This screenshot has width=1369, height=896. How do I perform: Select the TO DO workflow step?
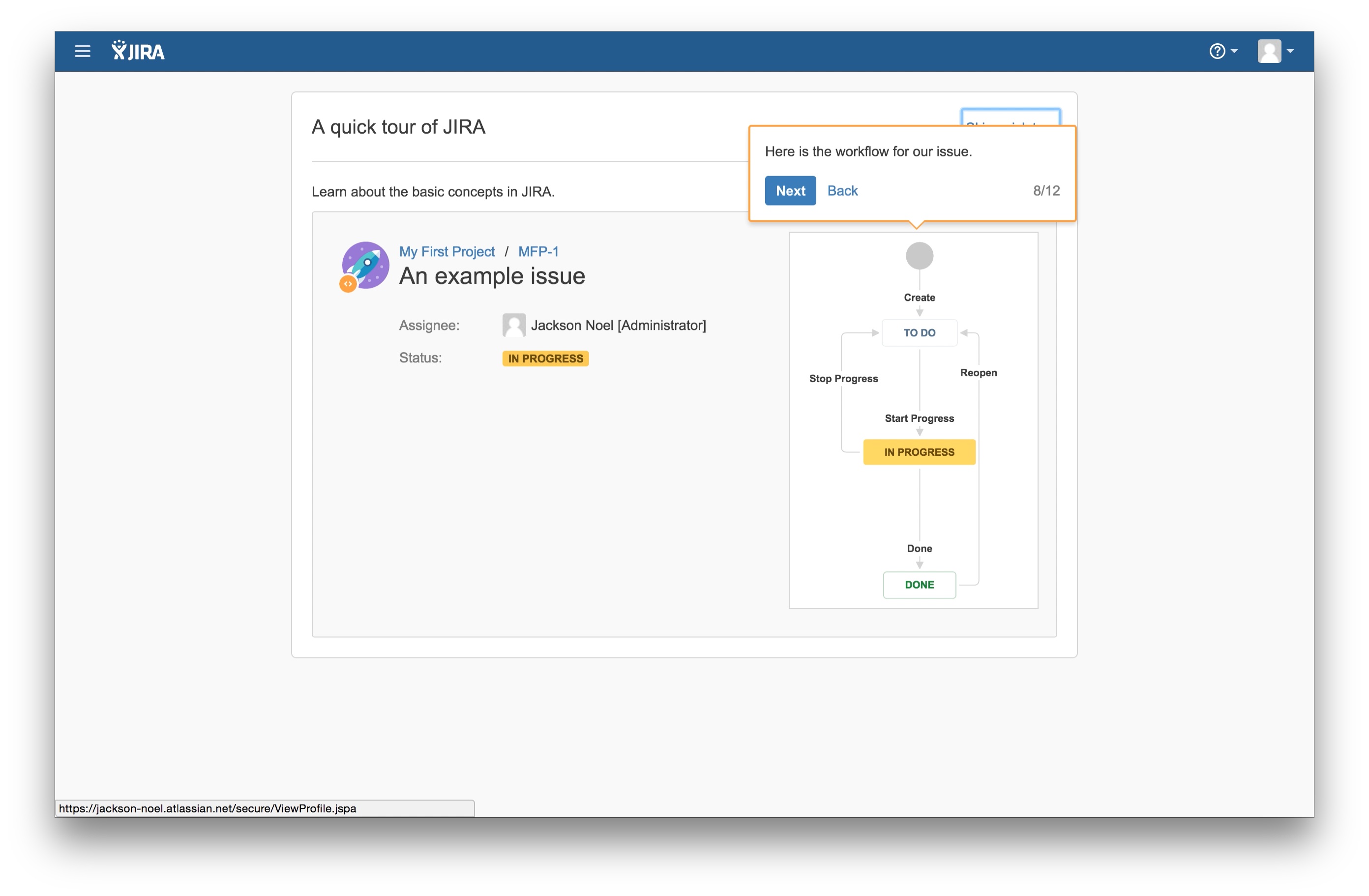(x=919, y=332)
